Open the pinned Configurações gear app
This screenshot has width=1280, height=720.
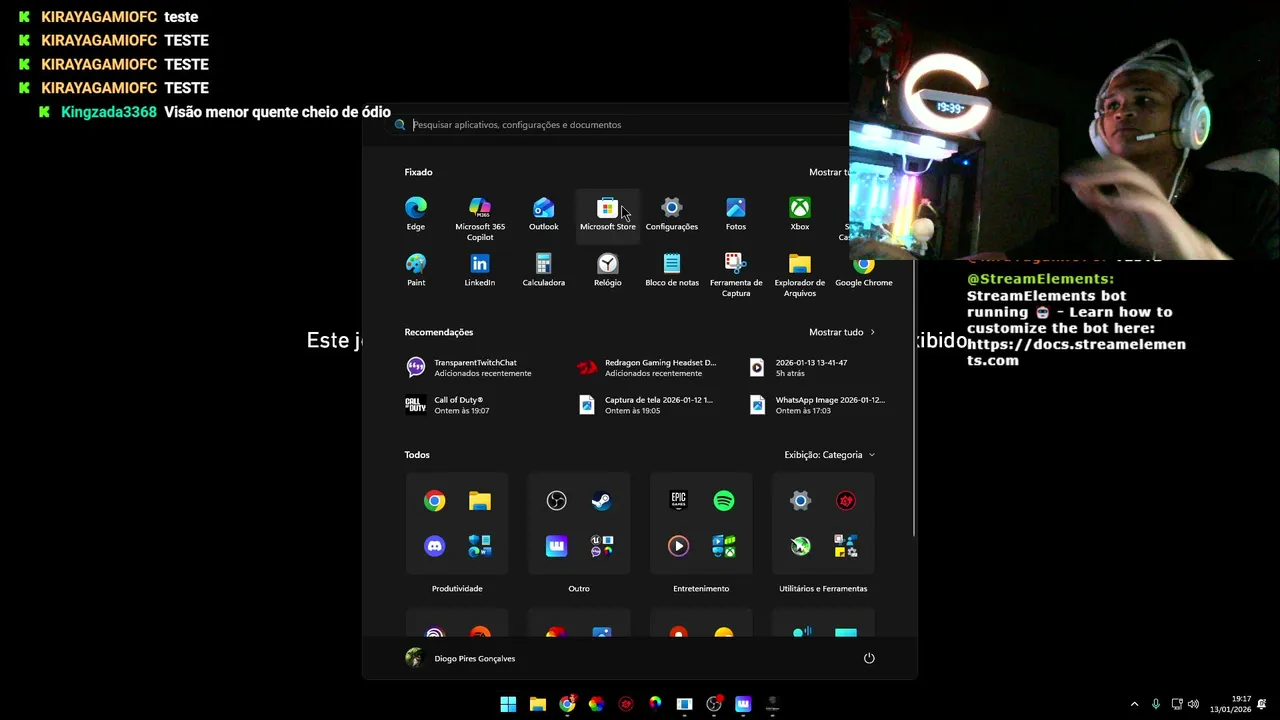(672, 213)
